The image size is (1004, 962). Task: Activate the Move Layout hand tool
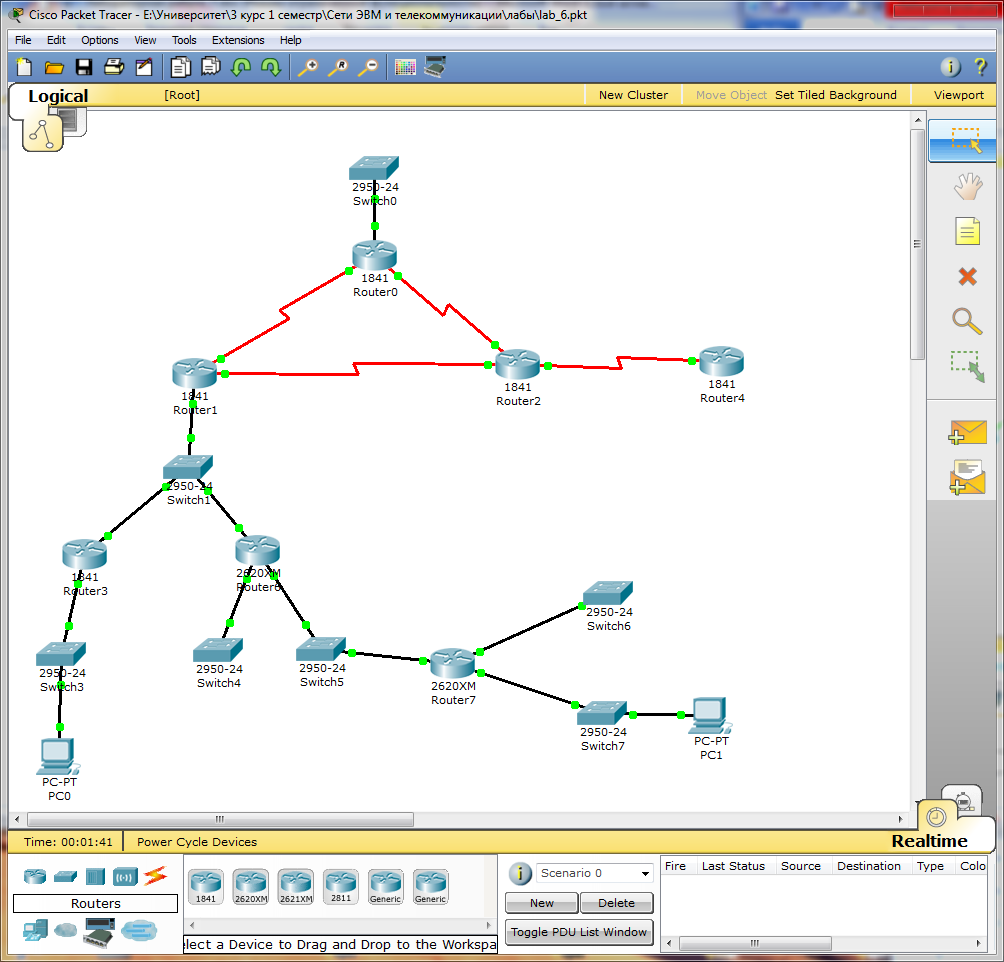968,186
